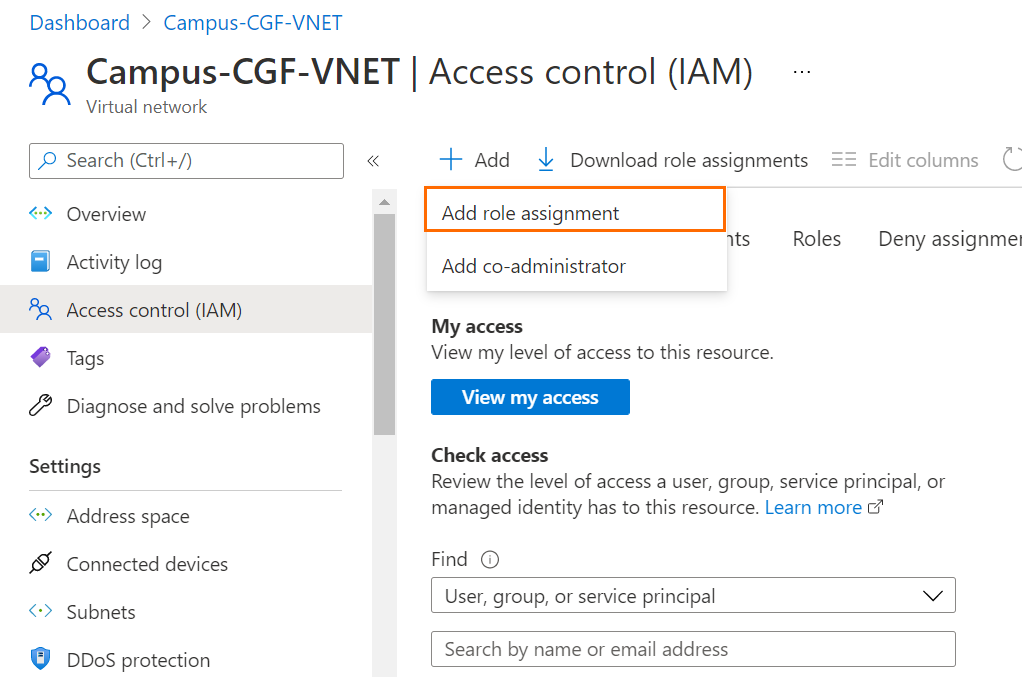Click the Address space icon
This screenshot has width=1022, height=677.
(x=40, y=515)
